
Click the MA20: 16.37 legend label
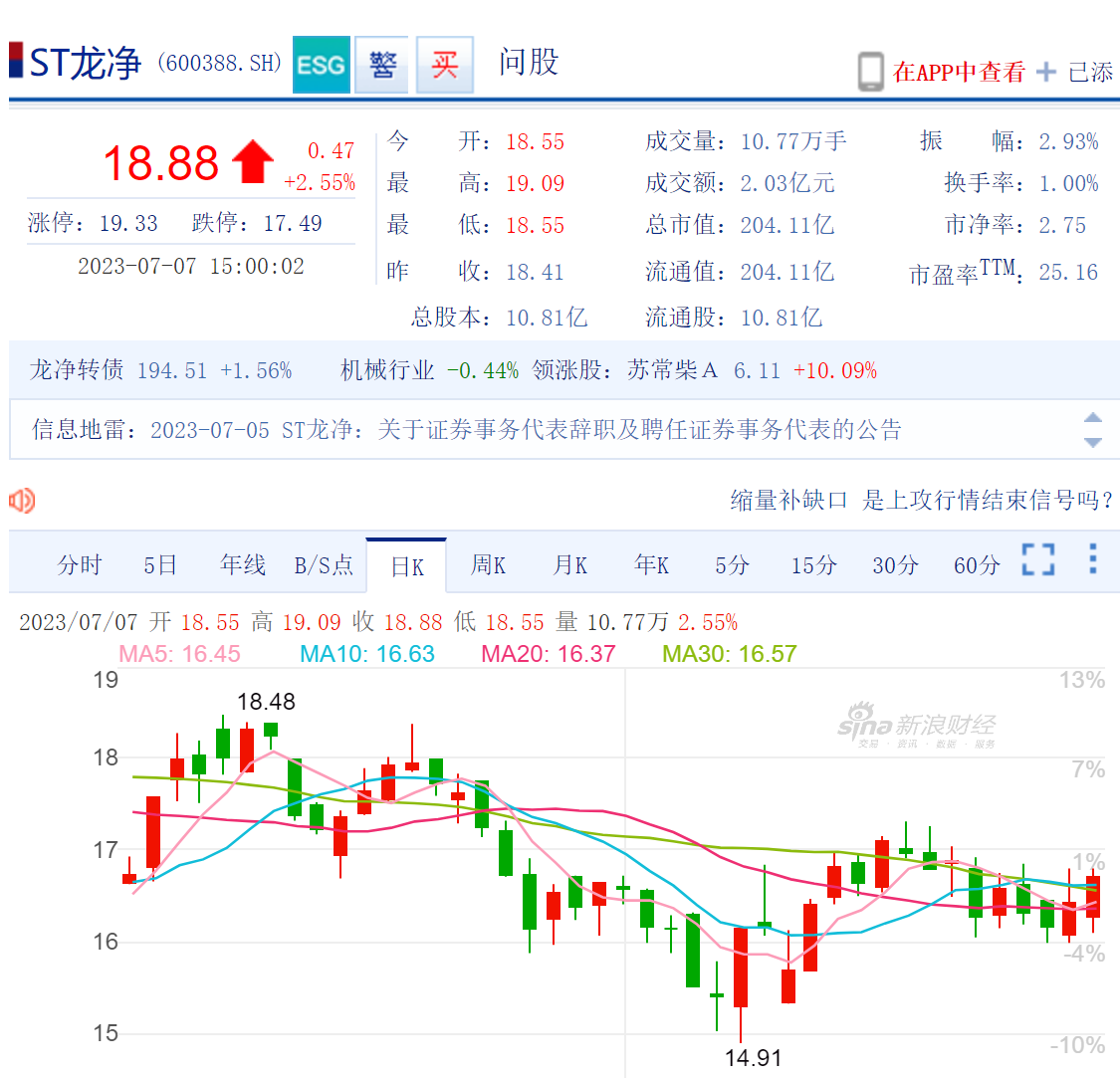pyautogui.click(x=548, y=654)
